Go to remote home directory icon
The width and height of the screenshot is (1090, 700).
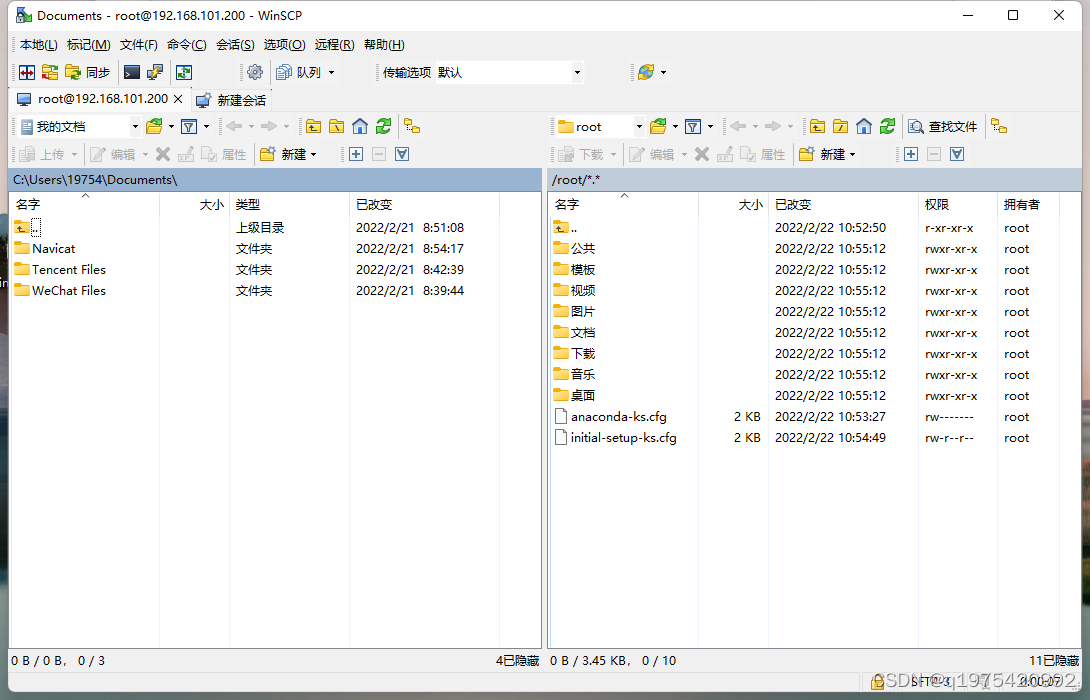[864, 127]
